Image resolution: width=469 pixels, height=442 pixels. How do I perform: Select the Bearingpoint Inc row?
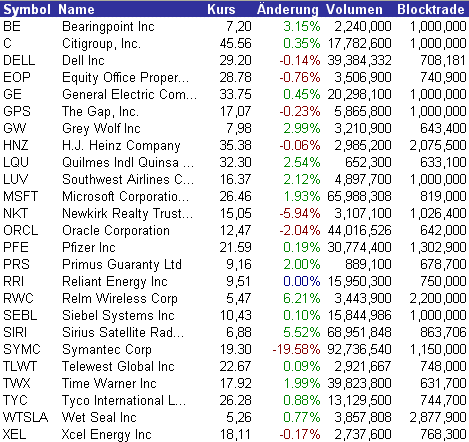point(234,26)
